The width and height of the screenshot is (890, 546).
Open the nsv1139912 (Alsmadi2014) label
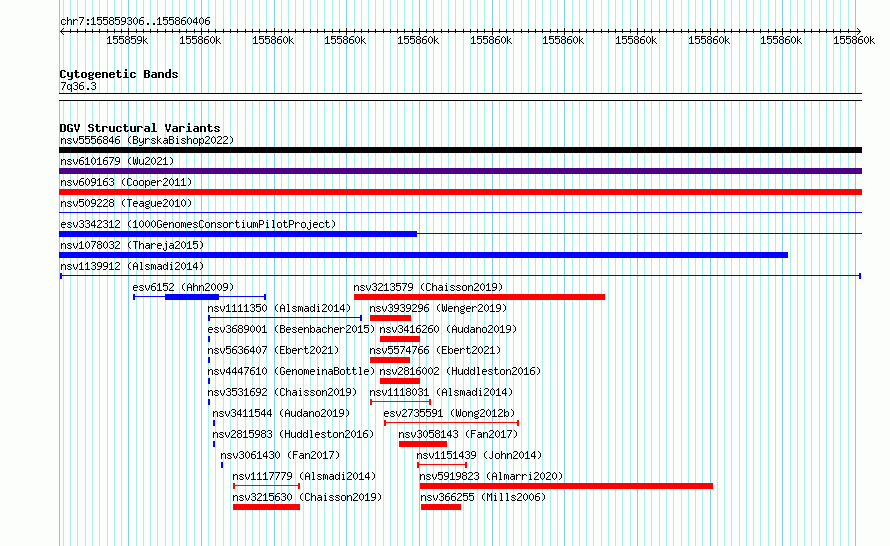click(x=132, y=266)
